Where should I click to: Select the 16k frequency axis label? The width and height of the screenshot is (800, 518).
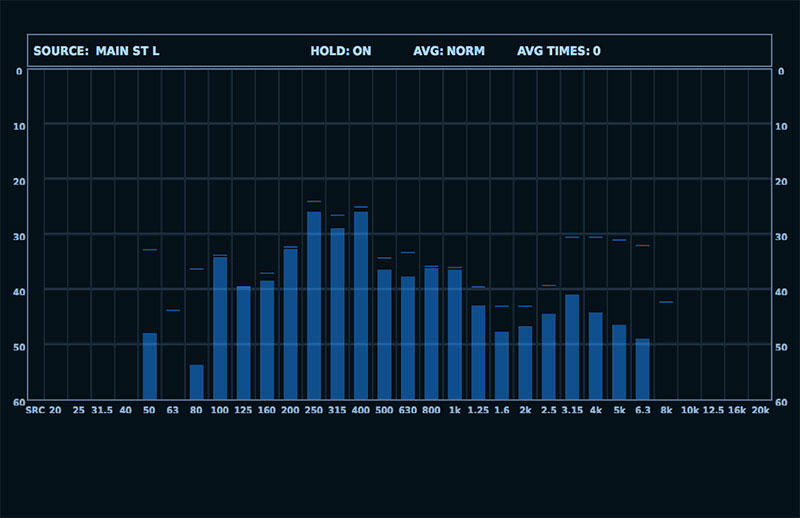[737, 410]
